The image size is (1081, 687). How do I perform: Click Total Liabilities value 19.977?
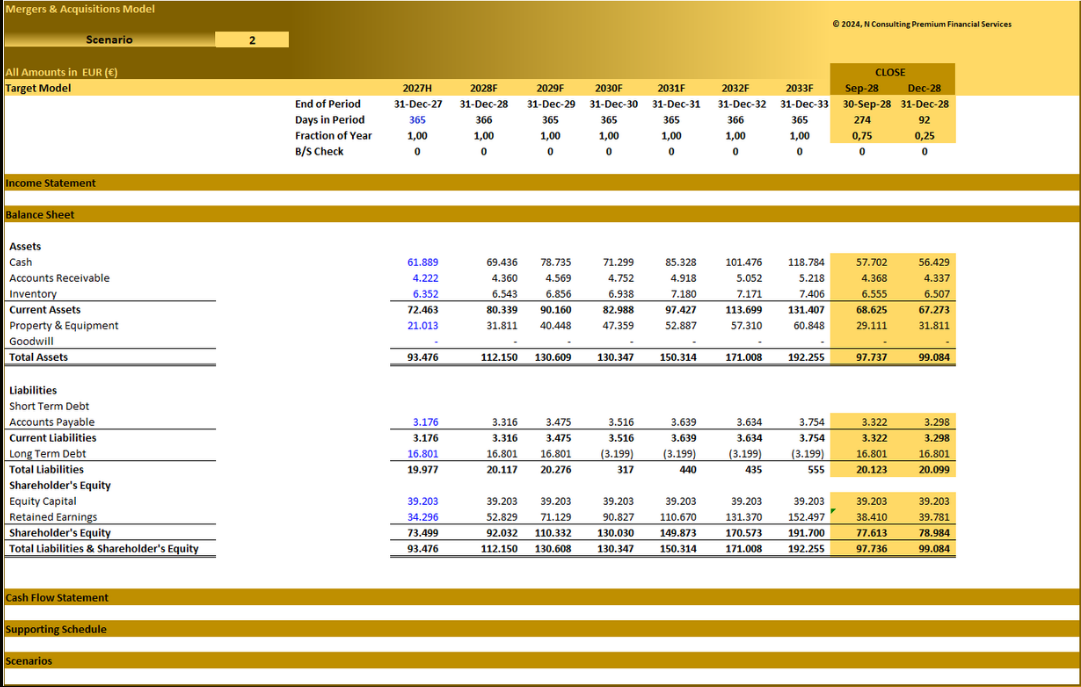423,470
